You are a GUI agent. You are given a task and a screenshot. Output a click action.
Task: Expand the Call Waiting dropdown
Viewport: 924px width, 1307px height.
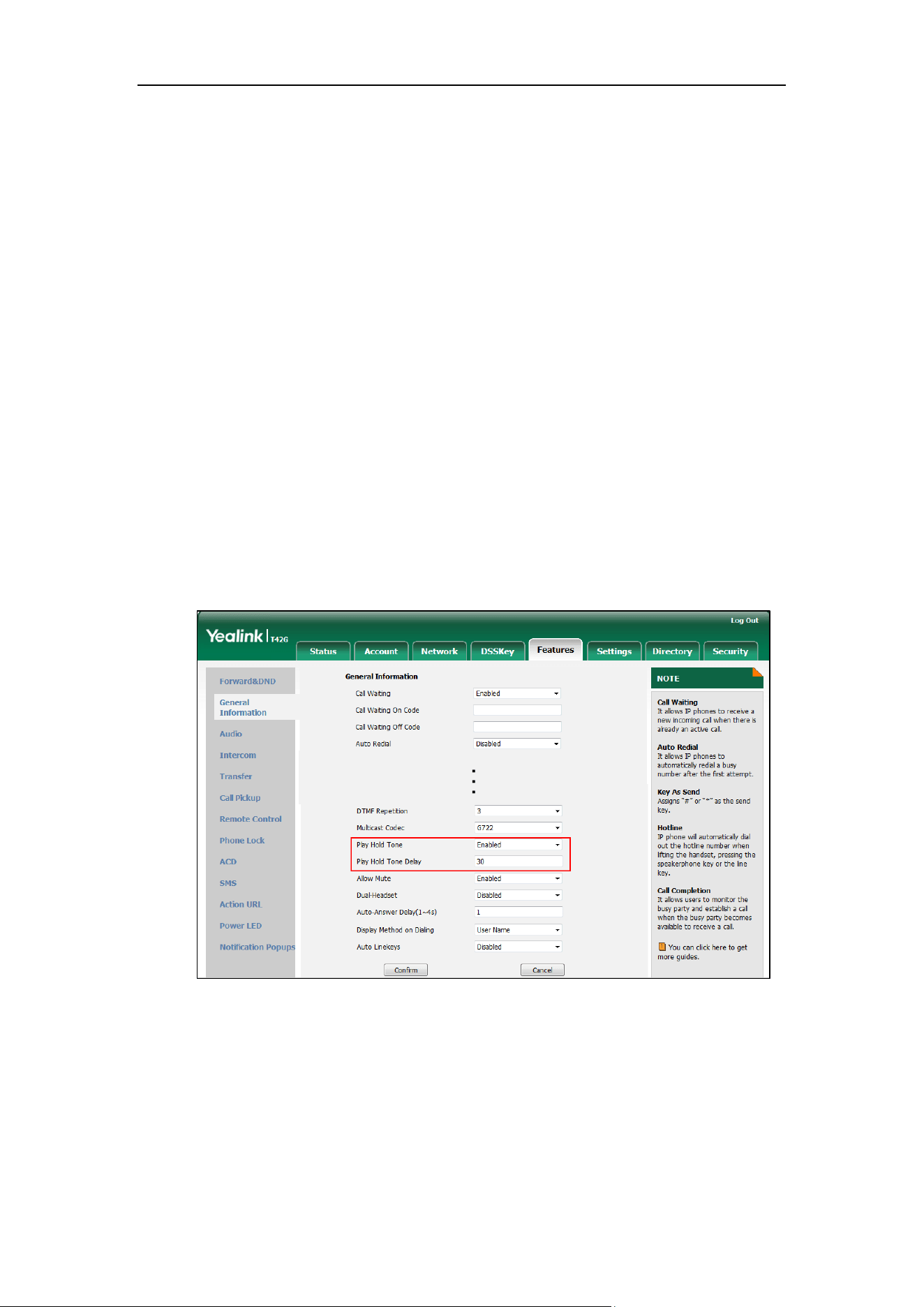tap(517, 693)
